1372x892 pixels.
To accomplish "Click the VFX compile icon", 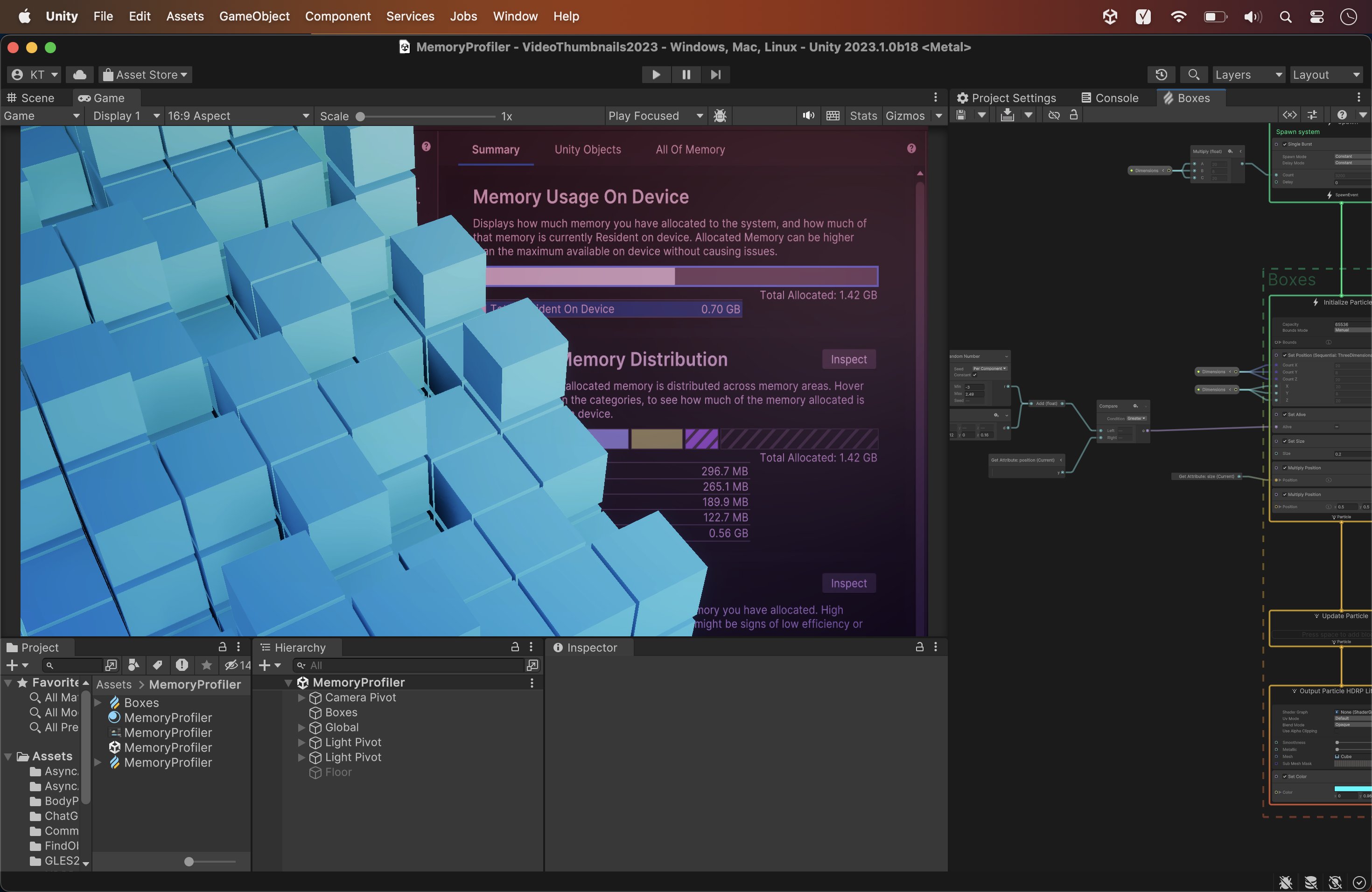I will [1007, 115].
